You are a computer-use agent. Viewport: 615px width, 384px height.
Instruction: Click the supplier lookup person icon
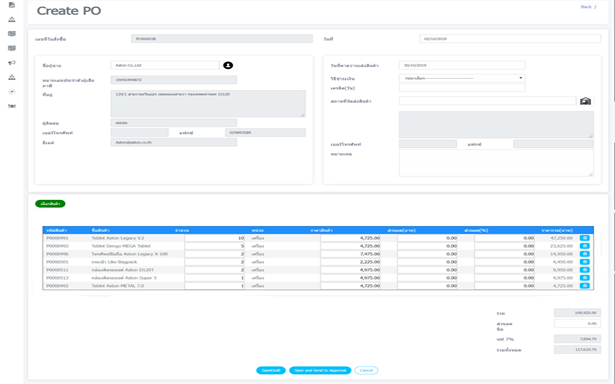pyautogui.click(x=228, y=66)
